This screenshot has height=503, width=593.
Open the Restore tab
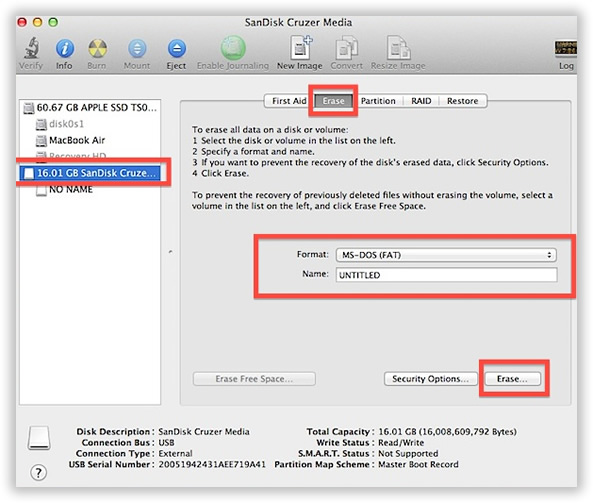[x=462, y=101]
